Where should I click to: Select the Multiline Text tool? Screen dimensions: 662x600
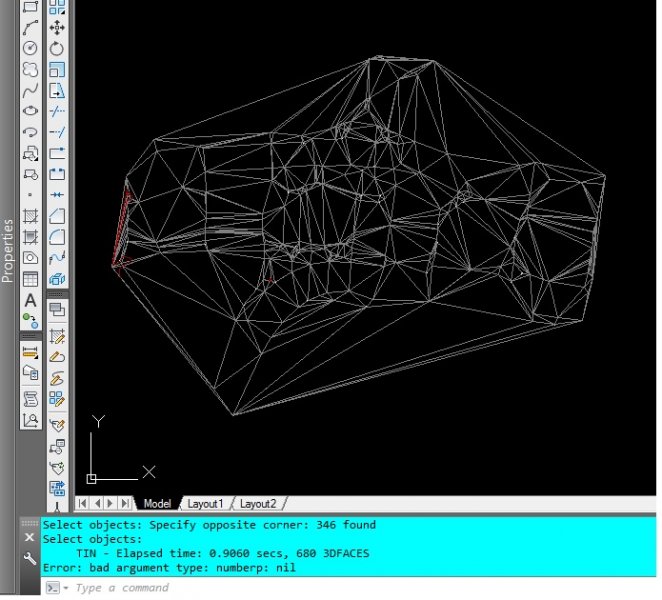coord(30,300)
